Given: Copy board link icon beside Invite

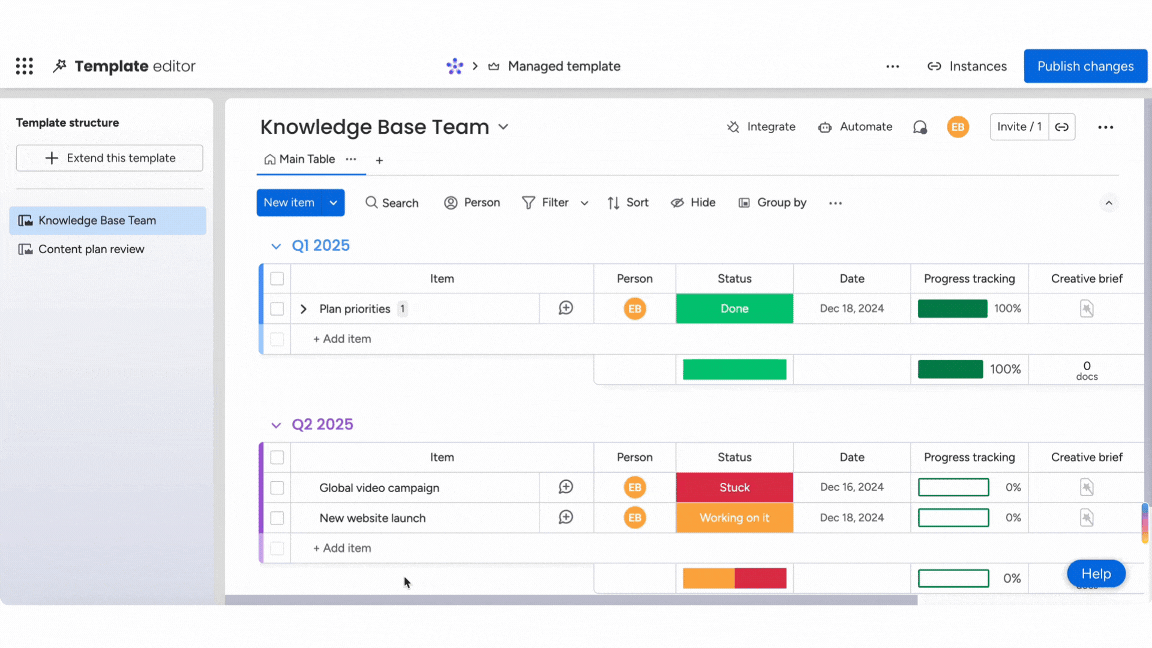Looking at the screenshot, I should (x=1062, y=127).
